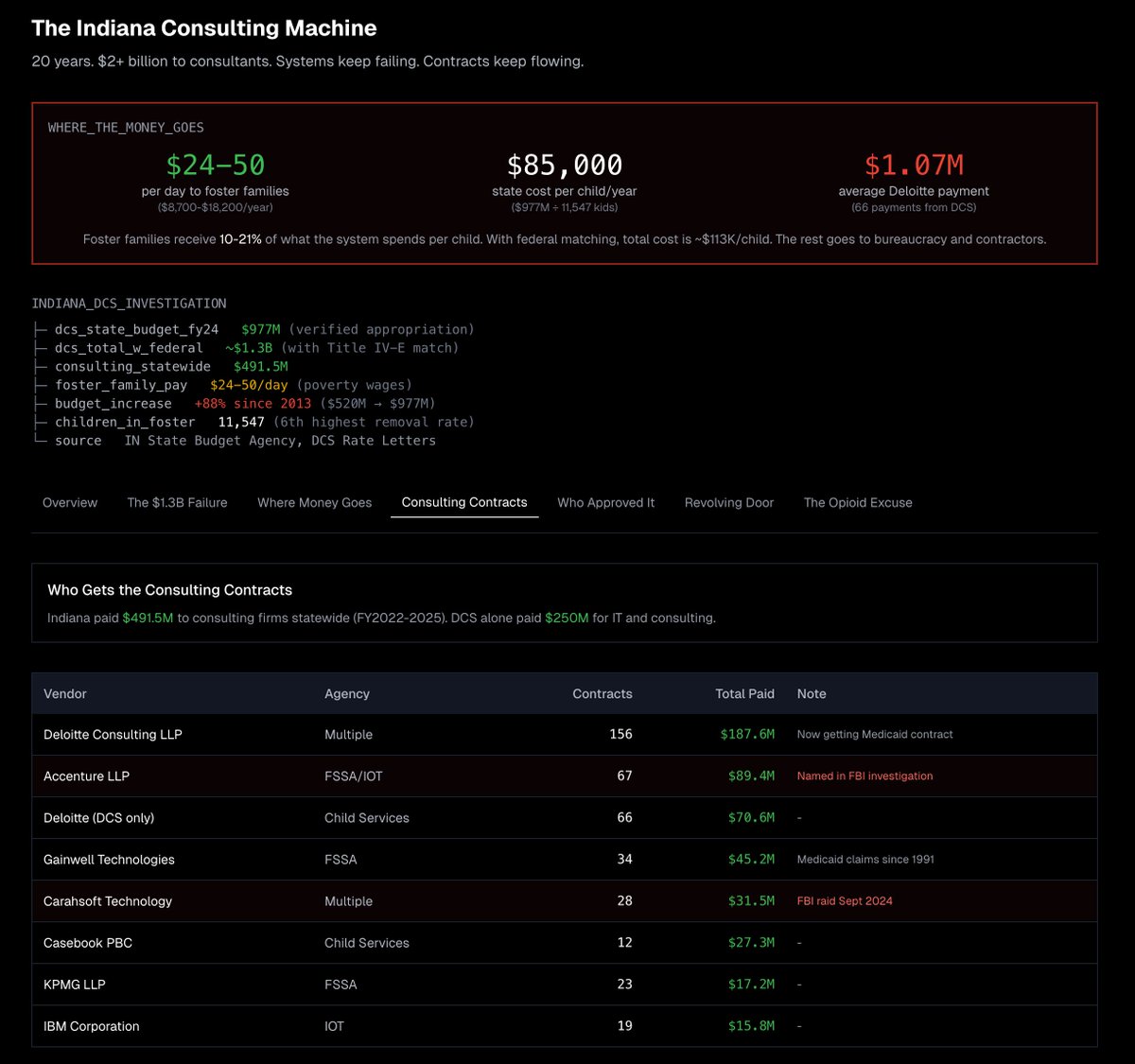This screenshot has width=1135, height=1064.
Task: Click the $24–50 per day figure
Action: 216,165
